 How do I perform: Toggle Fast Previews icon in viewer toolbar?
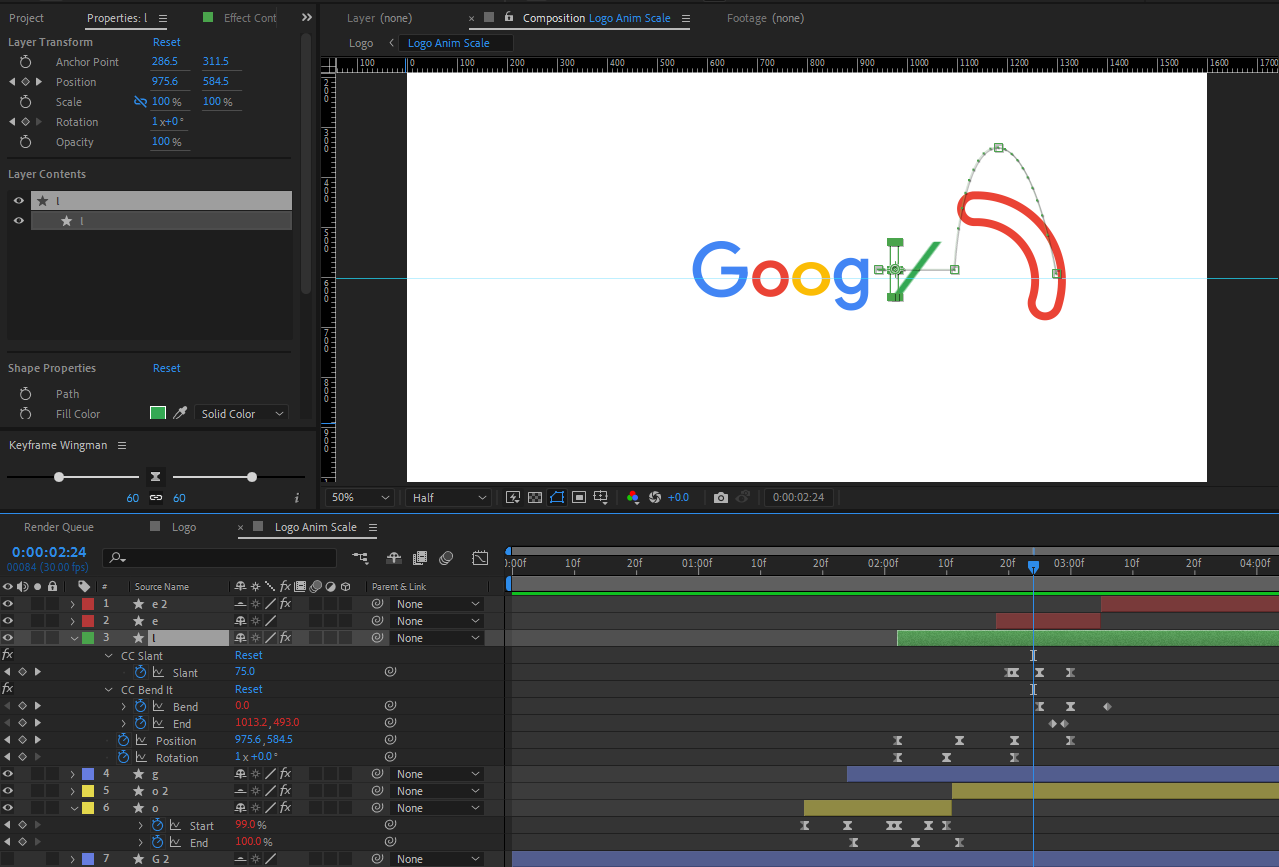pos(513,497)
